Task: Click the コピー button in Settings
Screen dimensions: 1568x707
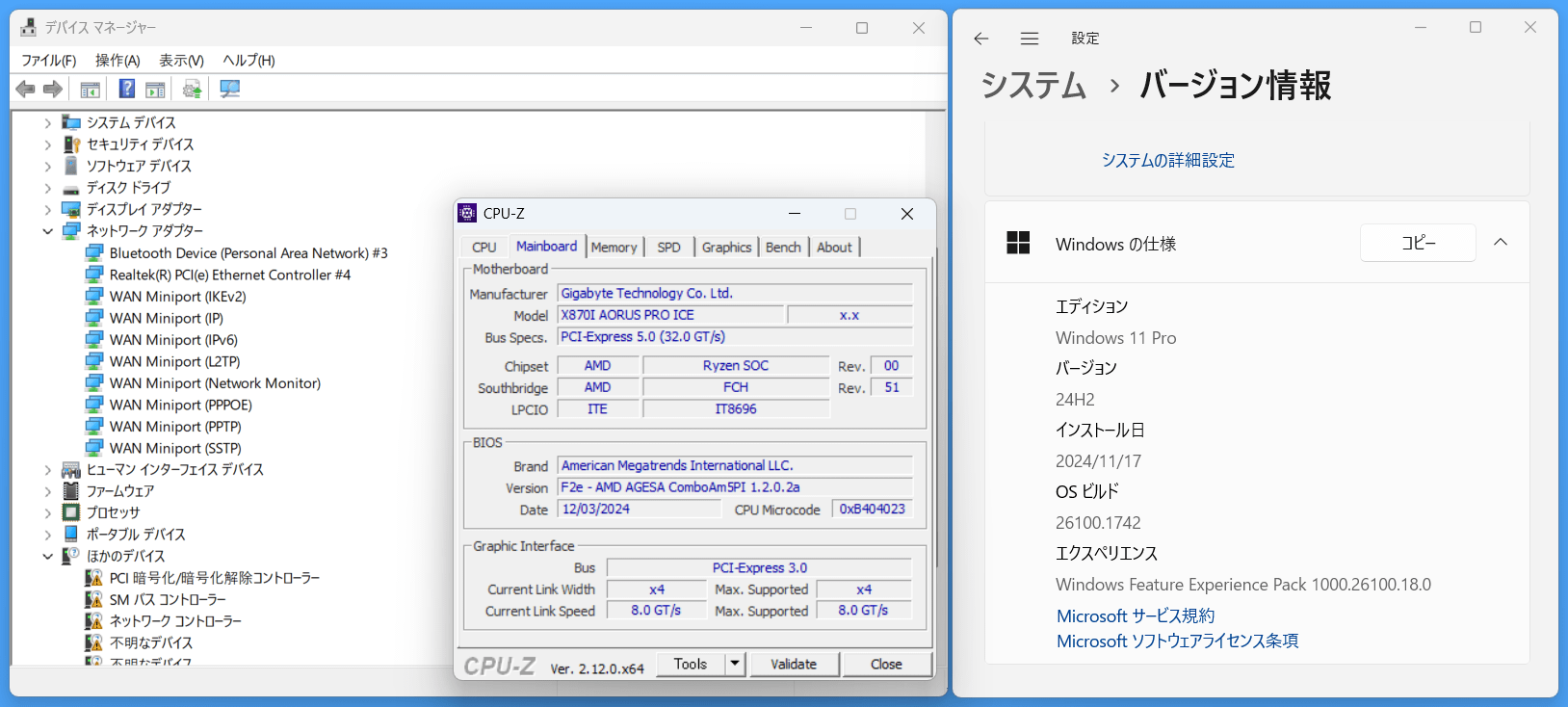Action: (1418, 243)
